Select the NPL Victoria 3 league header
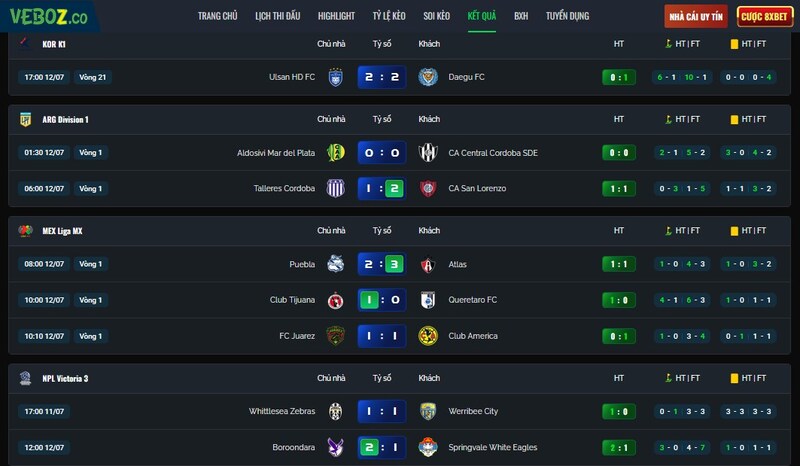The height and width of the screenshot is (466, 800). (x=65, y=378)
